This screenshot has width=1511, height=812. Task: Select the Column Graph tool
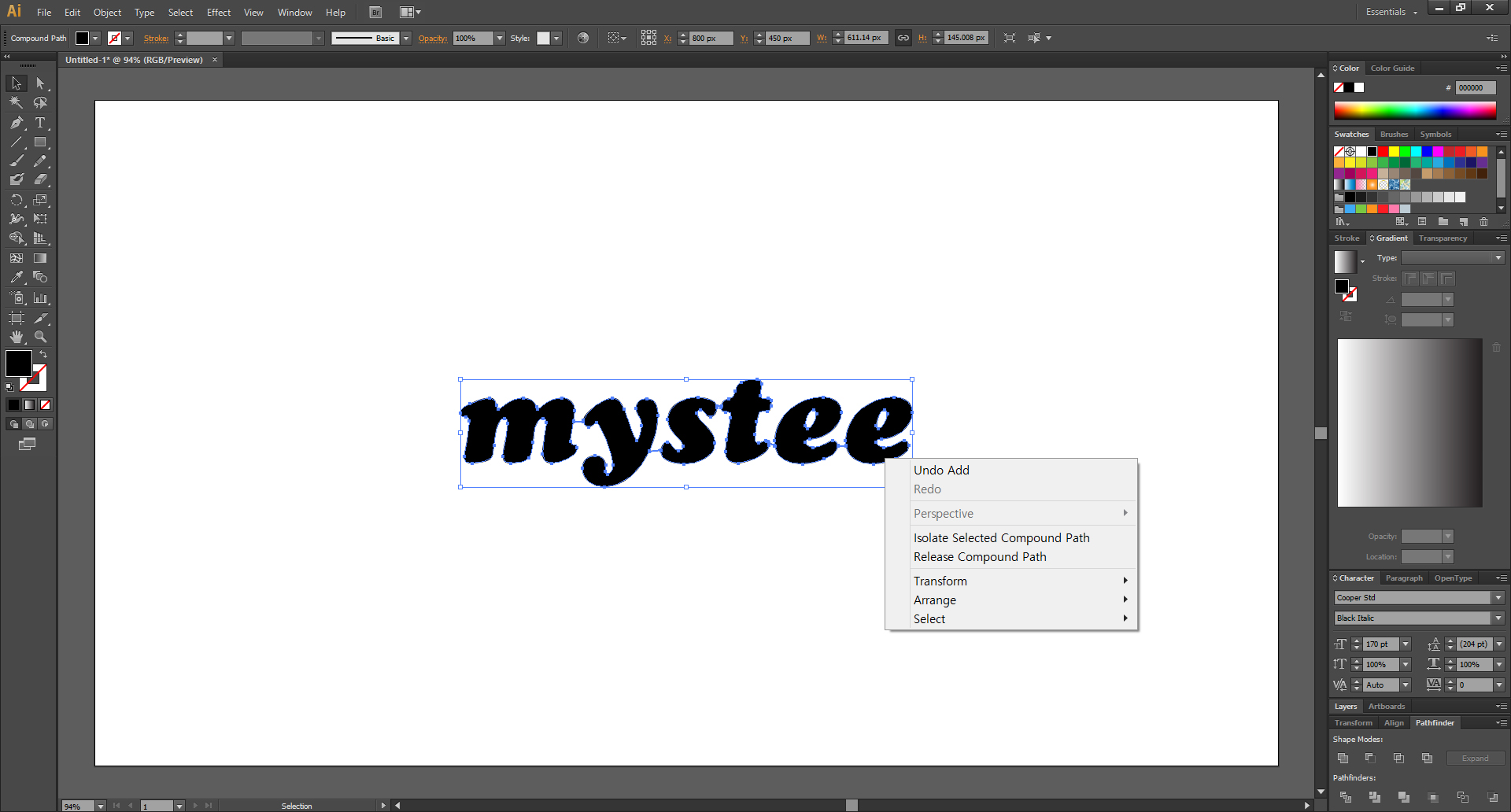tap(40, 298)
